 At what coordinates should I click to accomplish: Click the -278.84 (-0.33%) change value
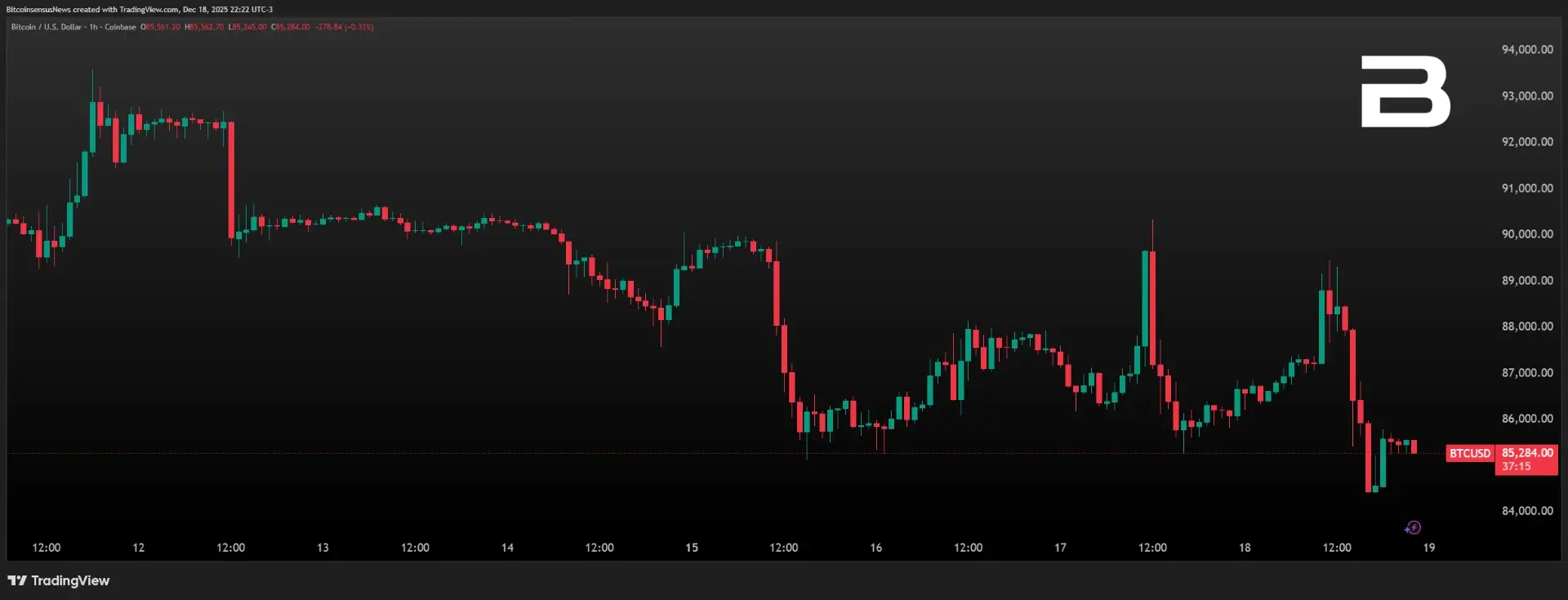[x=344, y=27]
